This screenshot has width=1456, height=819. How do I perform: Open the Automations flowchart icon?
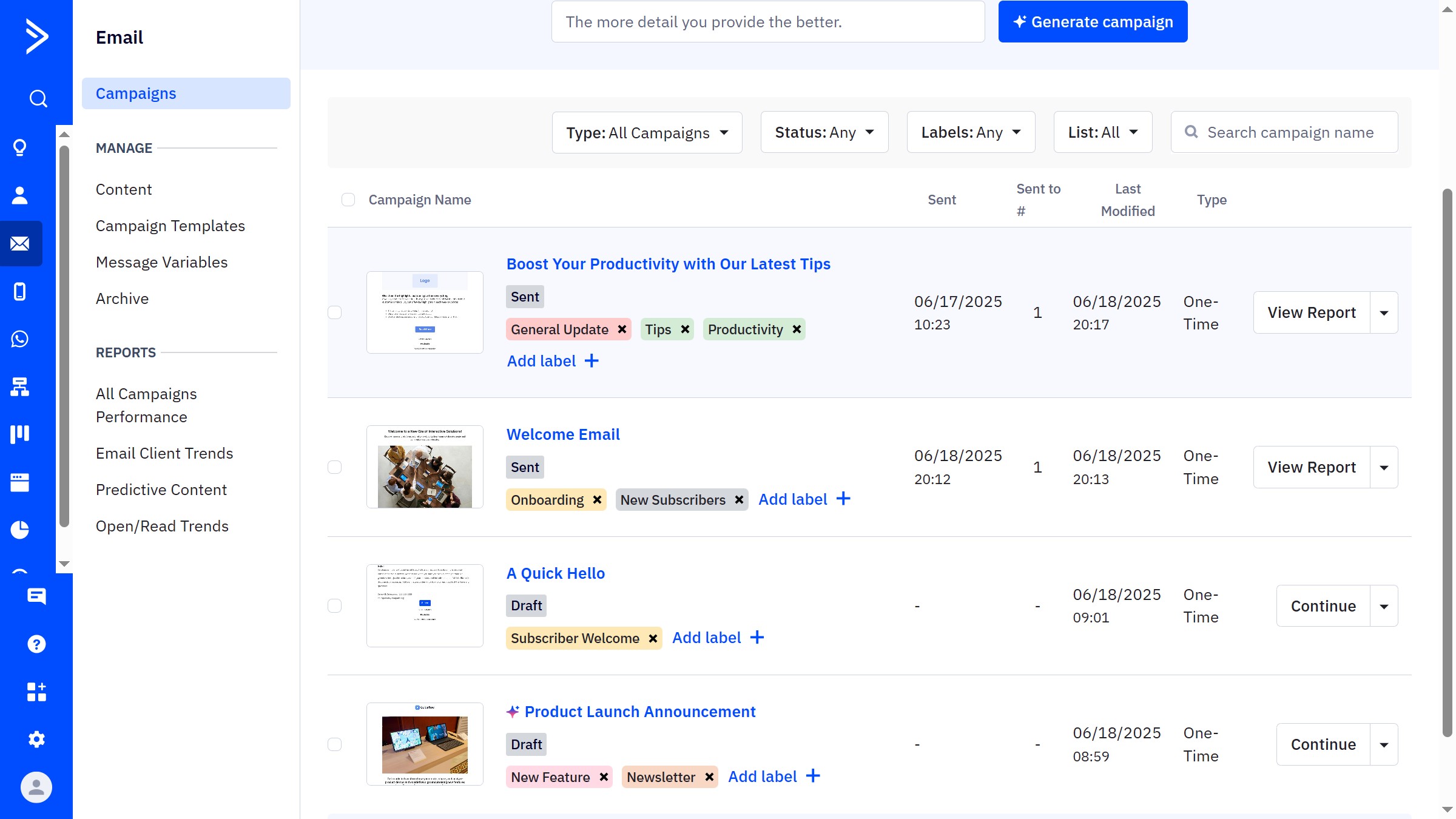pos(20,386)
